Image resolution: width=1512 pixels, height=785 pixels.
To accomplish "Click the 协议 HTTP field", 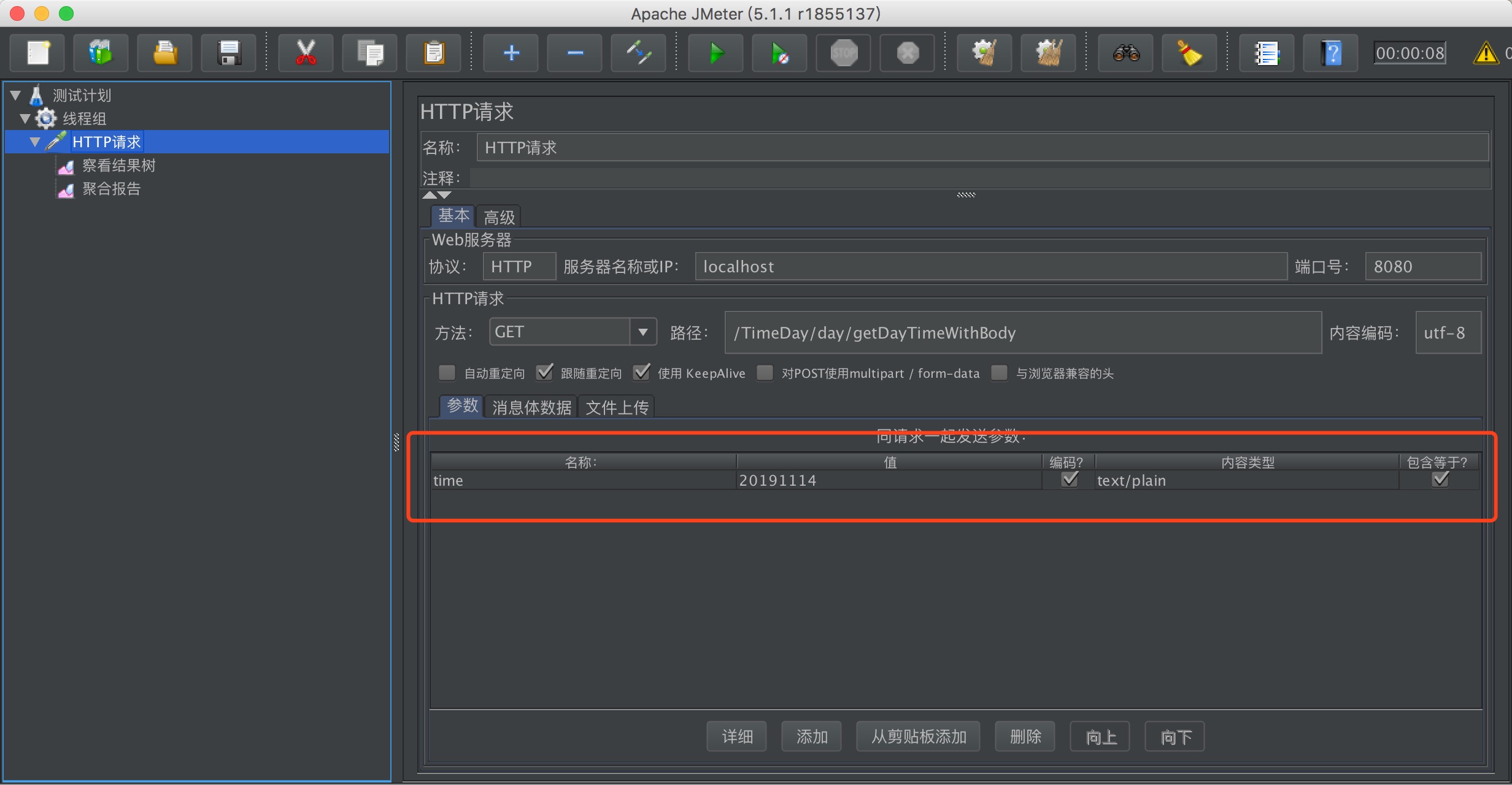I will click(519, 266).
